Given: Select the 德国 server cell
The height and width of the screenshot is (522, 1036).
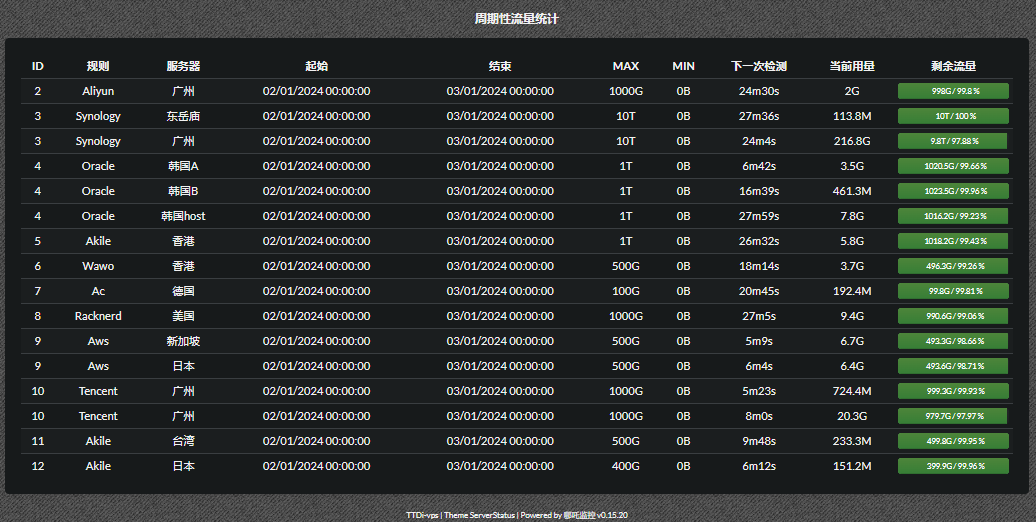Looking at the screenshot, I should click(183, 291).
